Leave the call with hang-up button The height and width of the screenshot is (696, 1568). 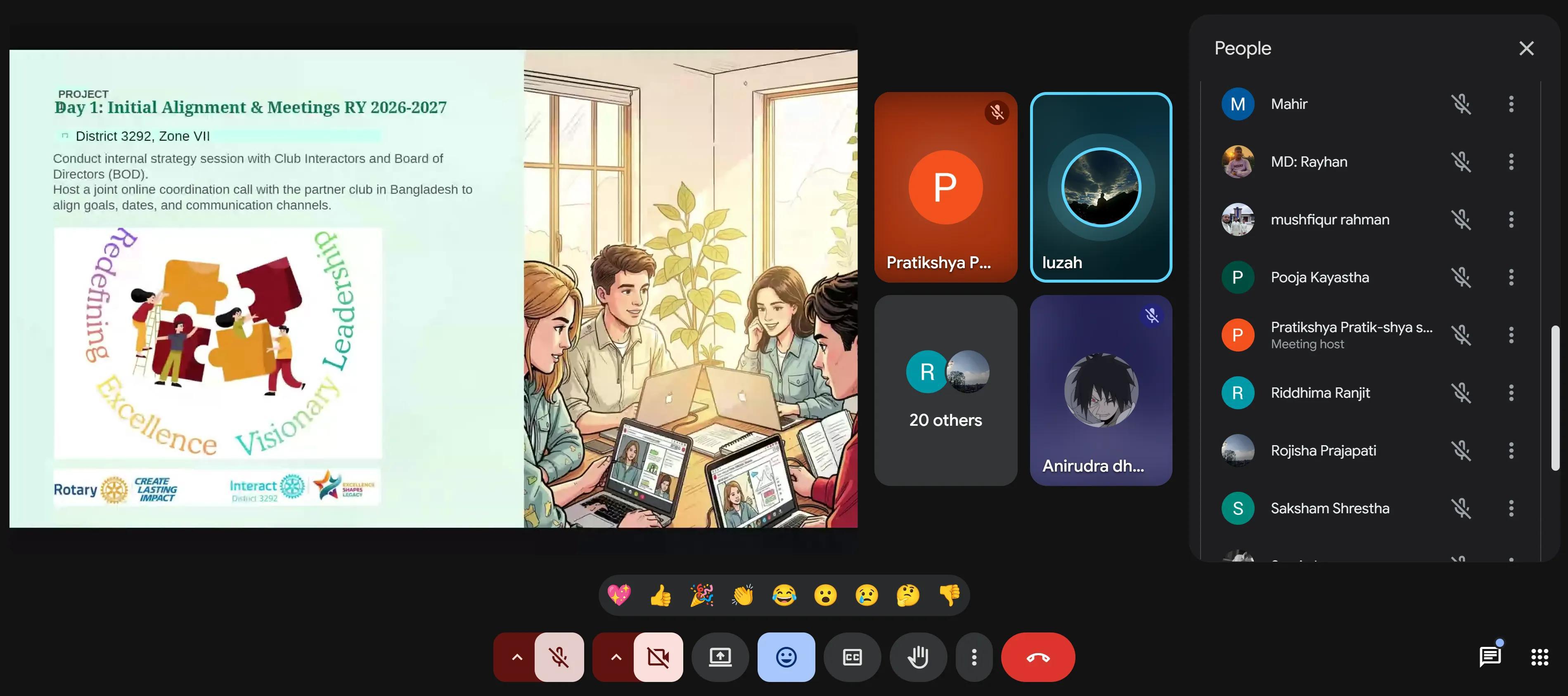[1038, 657]
